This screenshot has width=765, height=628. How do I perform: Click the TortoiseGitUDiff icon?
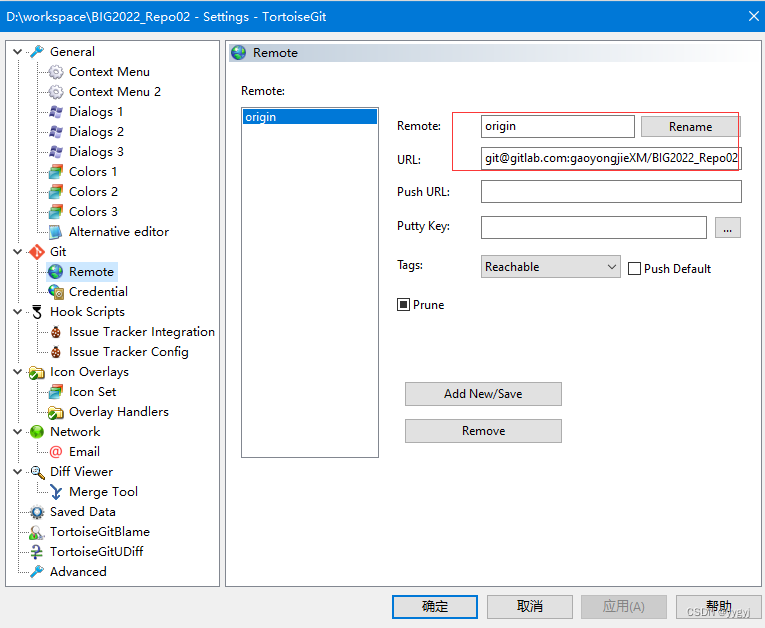(37, 552)
